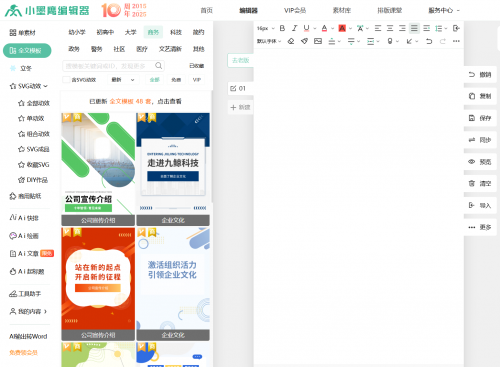Click the eraser clear-format icon

(x=291, y=41)
